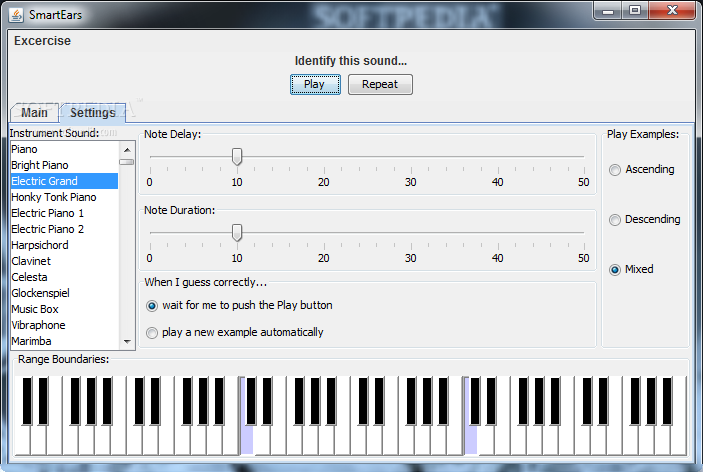Select Electric Grand instrument

(x=65, y=181)
